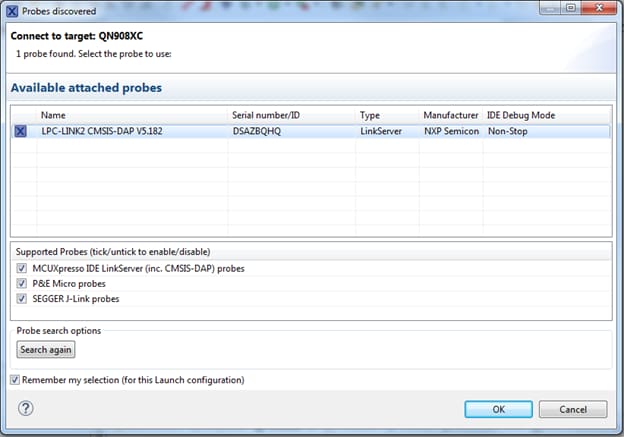Click the Probes discovered title bar icon
This screenshot has height=437, width=624.
point(12,10)
